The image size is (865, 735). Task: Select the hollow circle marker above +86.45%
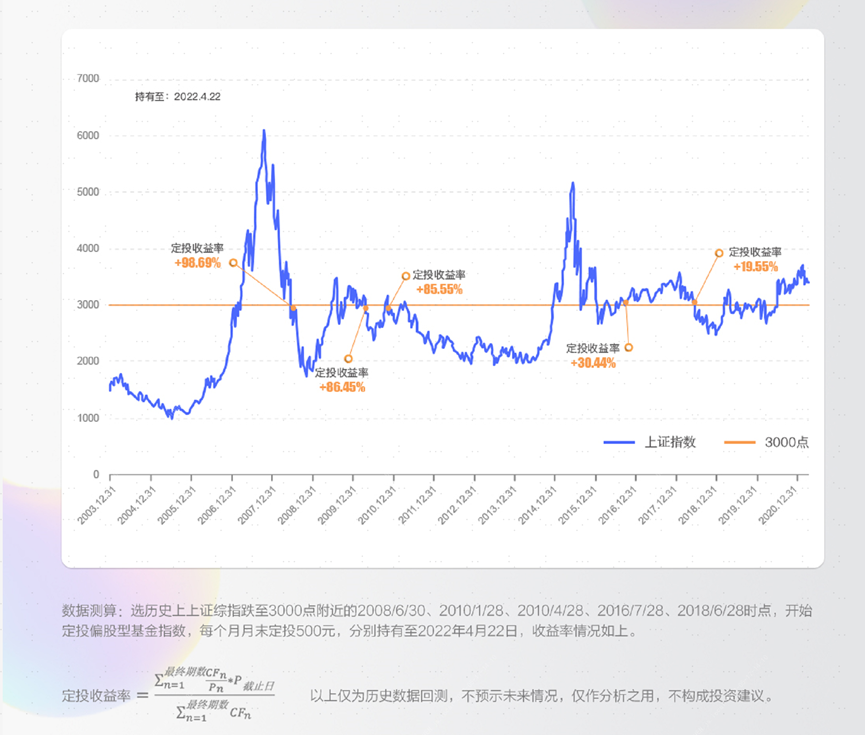click(348, 359)
